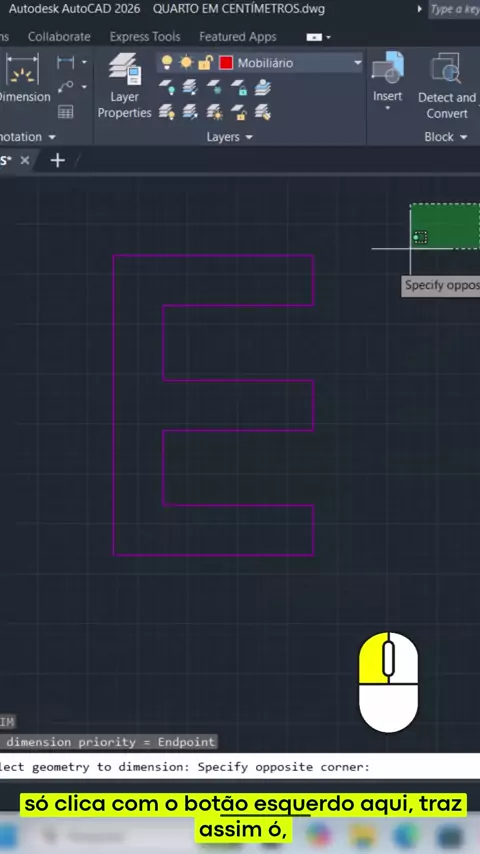Expand the Annotation panel
Image resolution: width=480 pixels, height=854 pixels.
[28, 137]
